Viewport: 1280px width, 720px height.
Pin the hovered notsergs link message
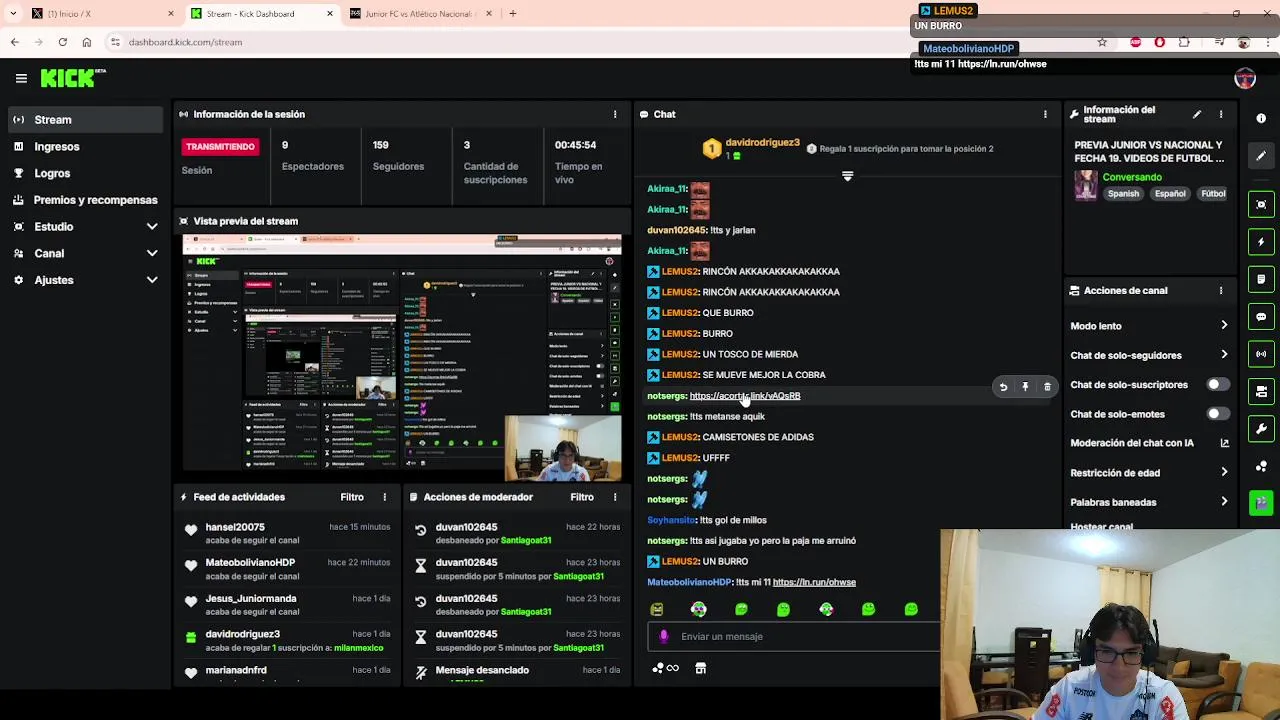[1025, 386]
